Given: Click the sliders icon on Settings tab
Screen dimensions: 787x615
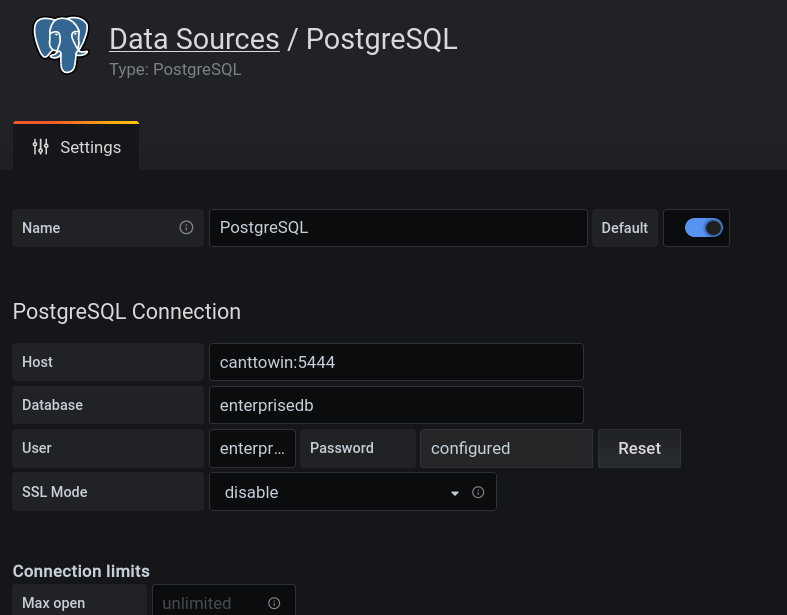Looking at the screenshot, I should (x=40, y=147).
